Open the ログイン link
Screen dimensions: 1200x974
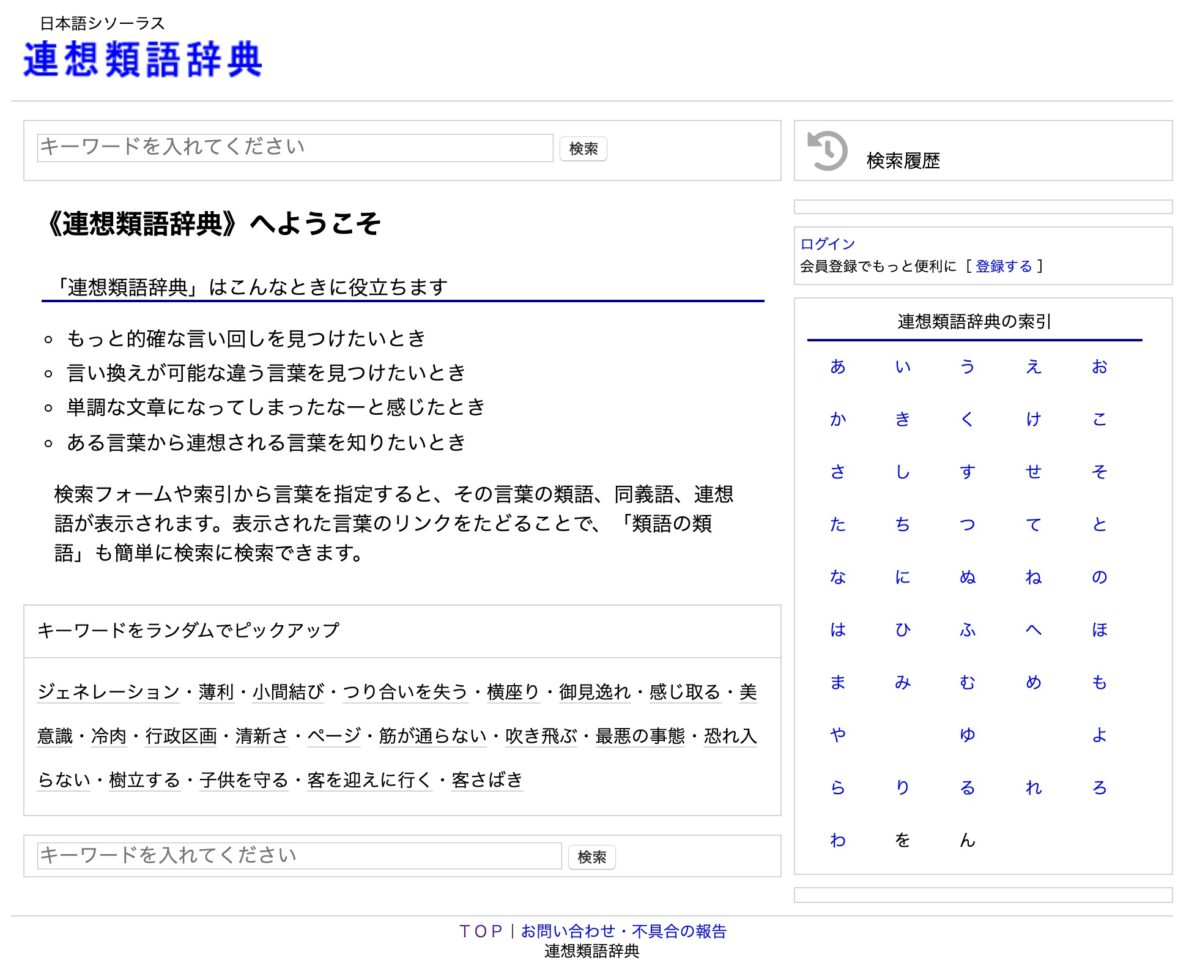point(827,244)
